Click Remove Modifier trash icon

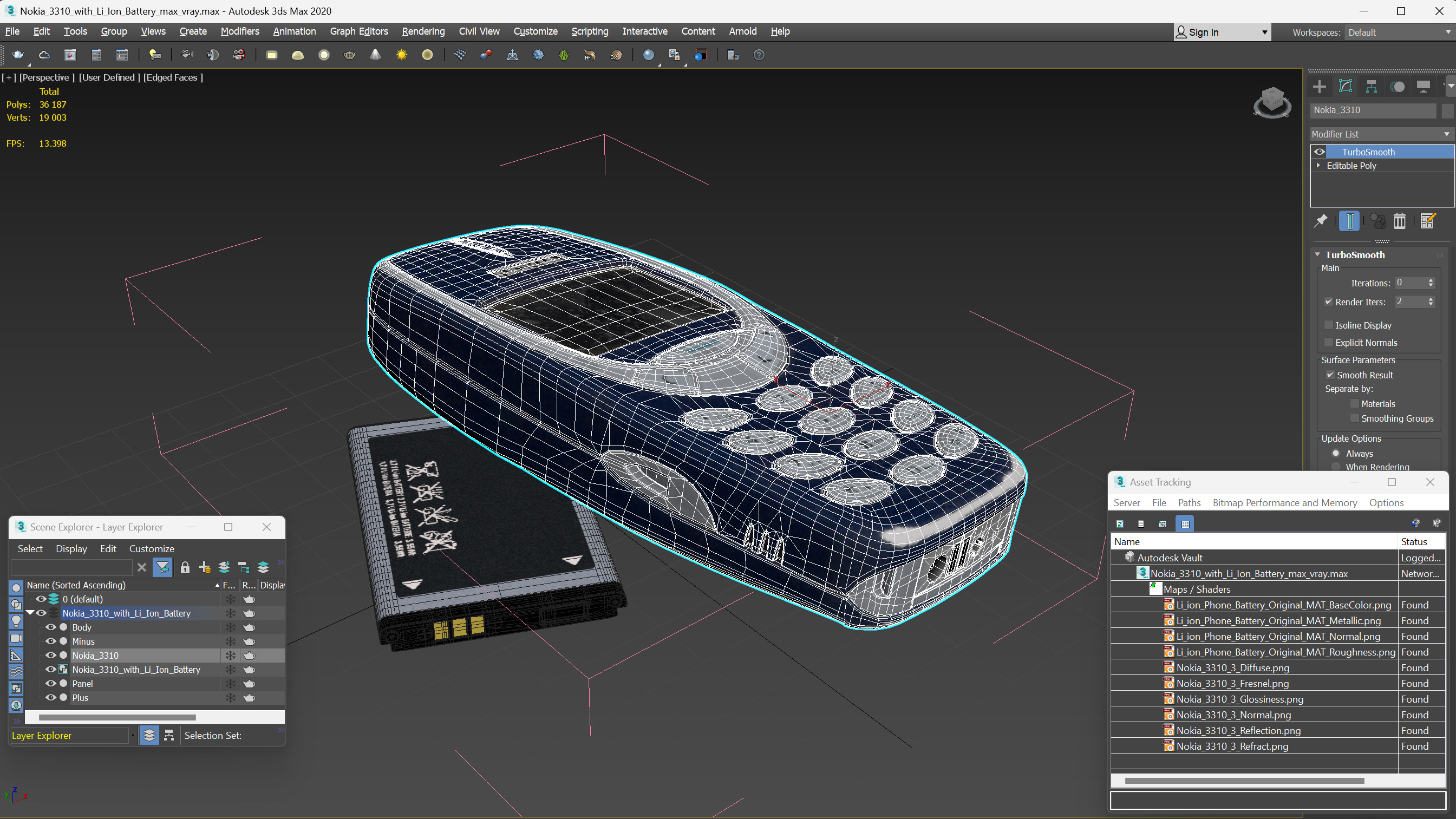[x=1400, y=221]
